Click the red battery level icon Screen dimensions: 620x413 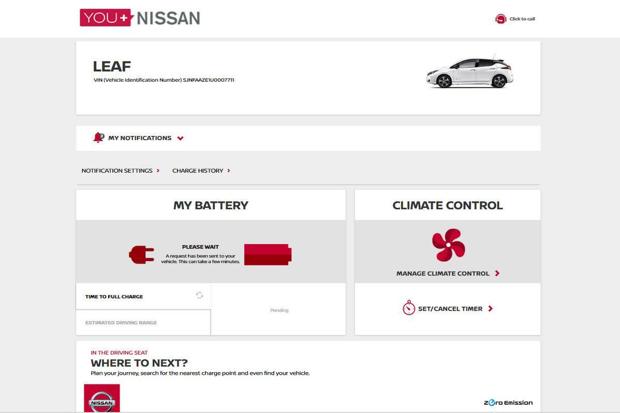(268, 254)
